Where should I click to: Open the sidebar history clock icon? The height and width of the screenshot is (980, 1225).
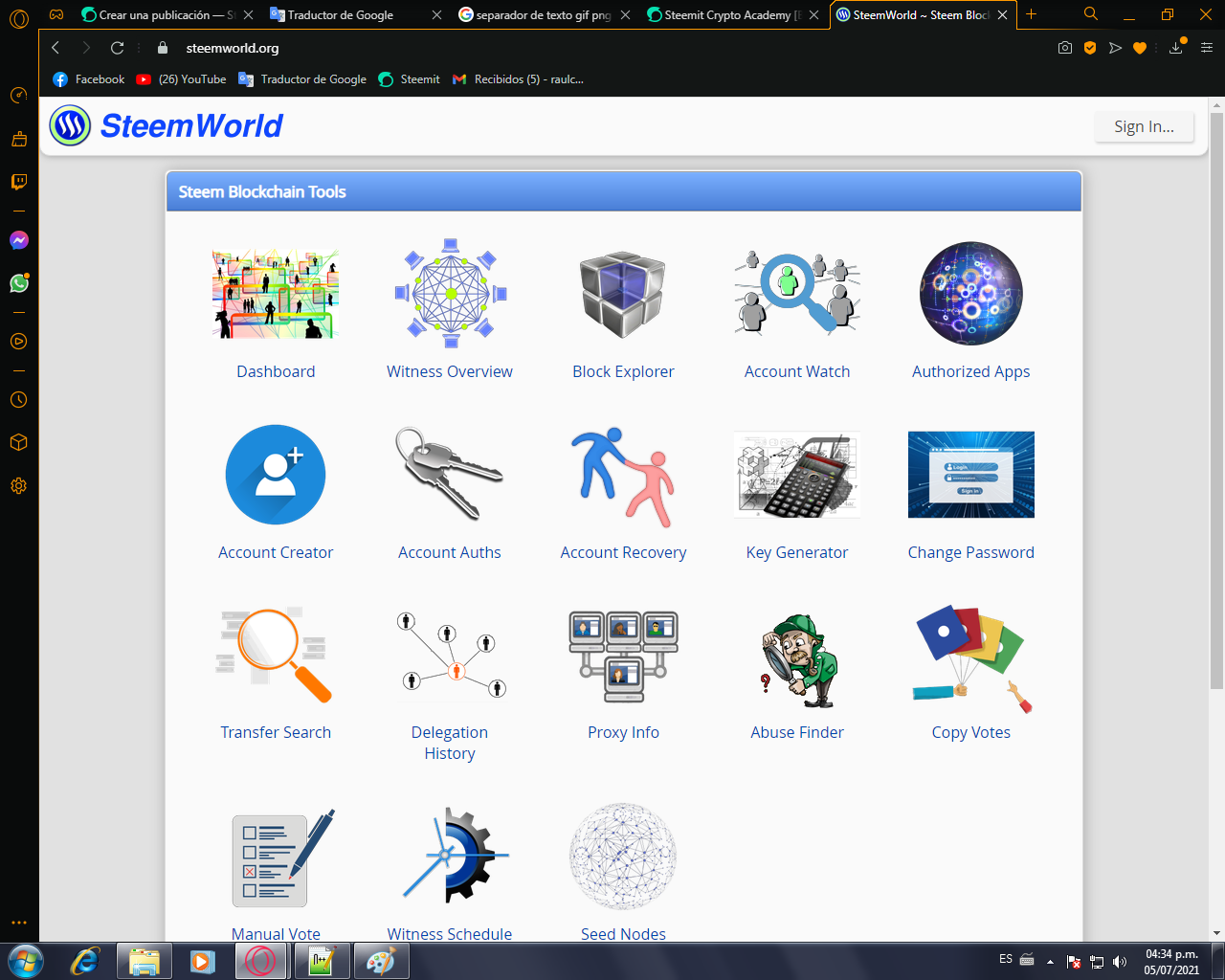tap(19, 400)
